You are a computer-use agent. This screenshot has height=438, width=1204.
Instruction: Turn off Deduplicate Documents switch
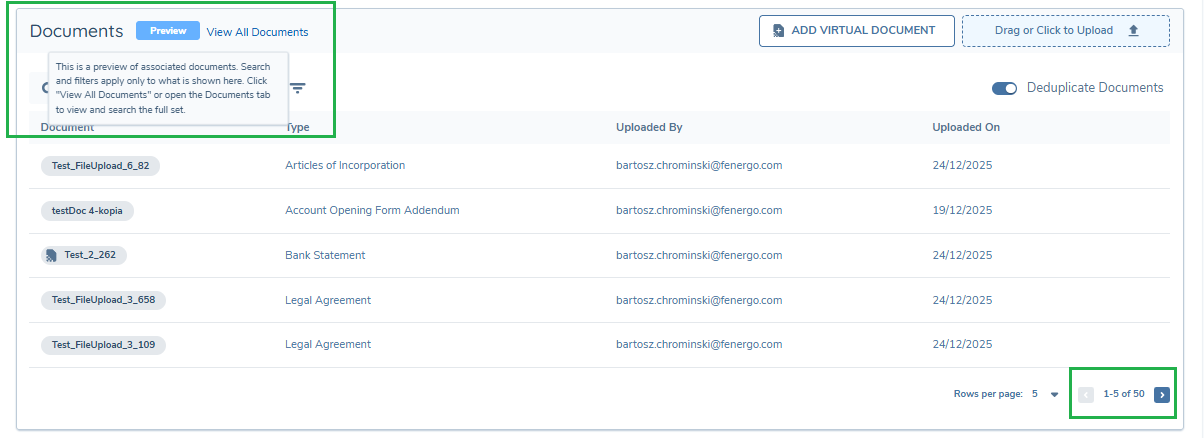point(1004,88)
